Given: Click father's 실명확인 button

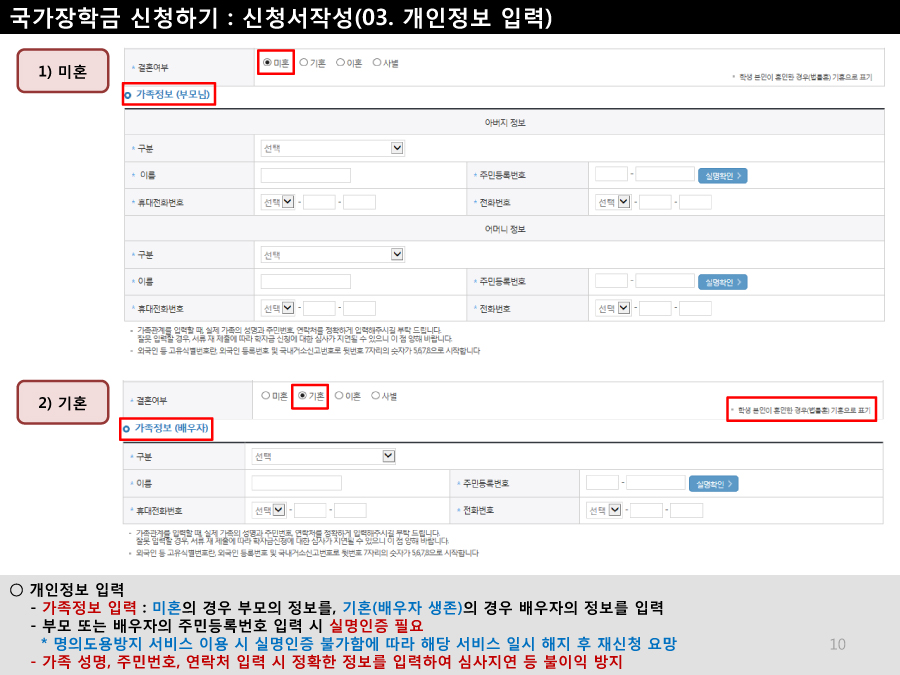Looking at the screenshot, I should pos(723,176).
